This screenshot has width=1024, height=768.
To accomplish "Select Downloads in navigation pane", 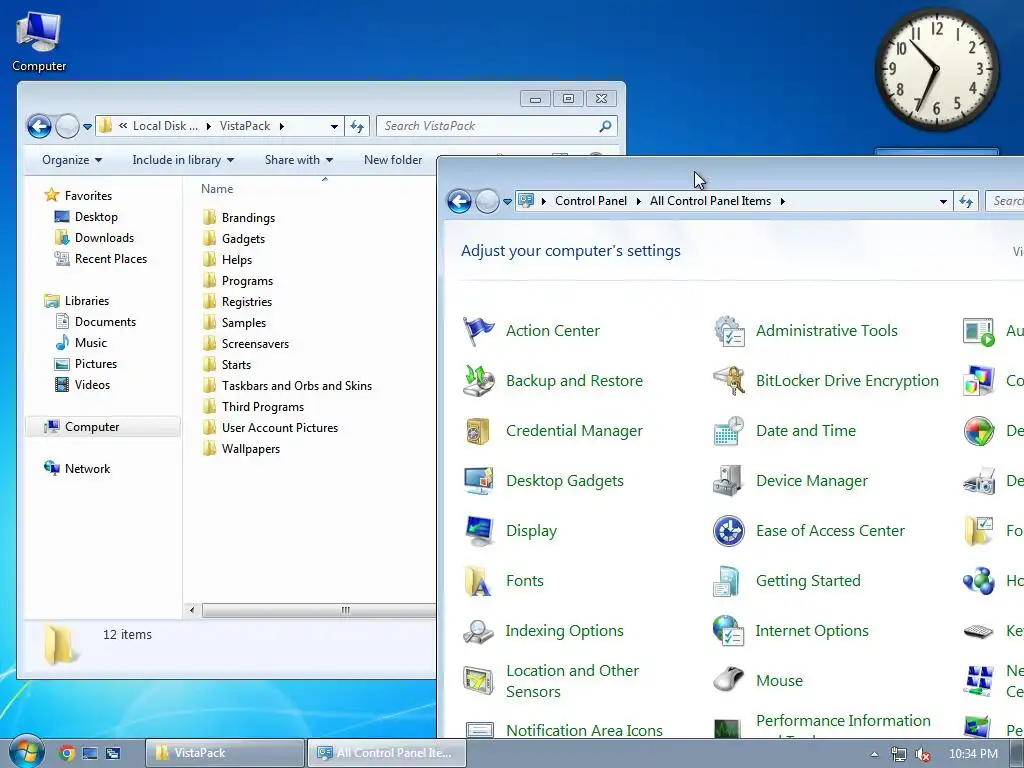I will (104, 238).
